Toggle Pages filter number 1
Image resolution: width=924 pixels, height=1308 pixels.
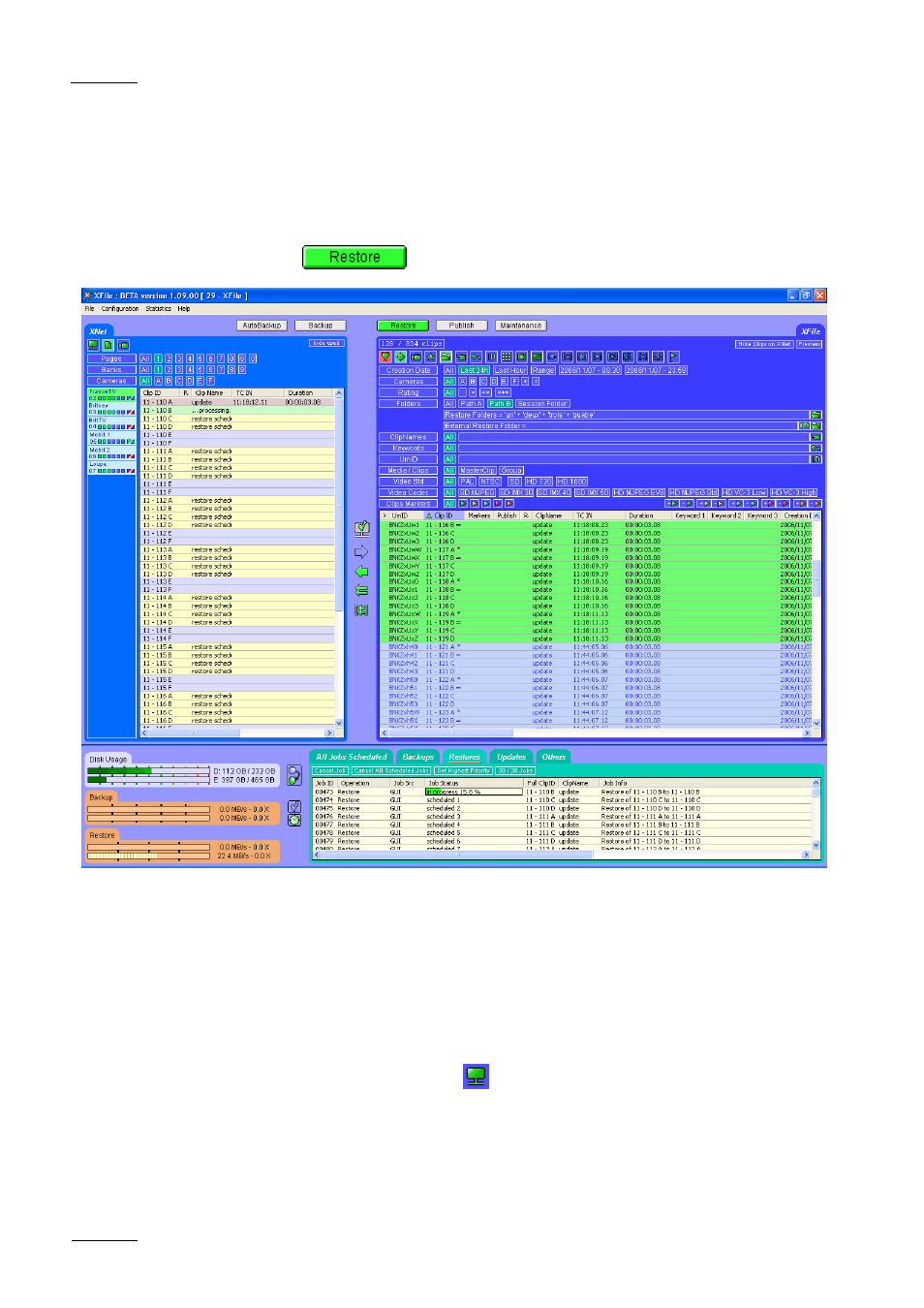158,358
